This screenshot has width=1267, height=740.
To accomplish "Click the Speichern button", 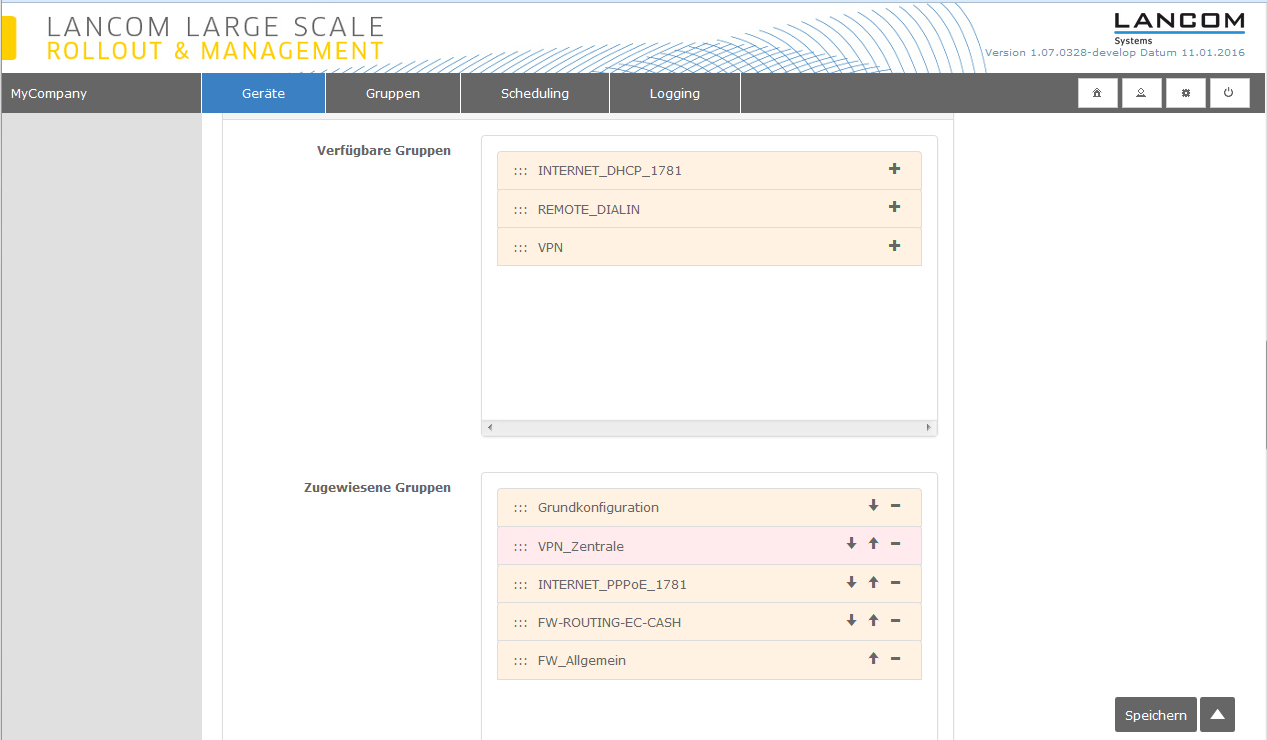I will 1155,715.
